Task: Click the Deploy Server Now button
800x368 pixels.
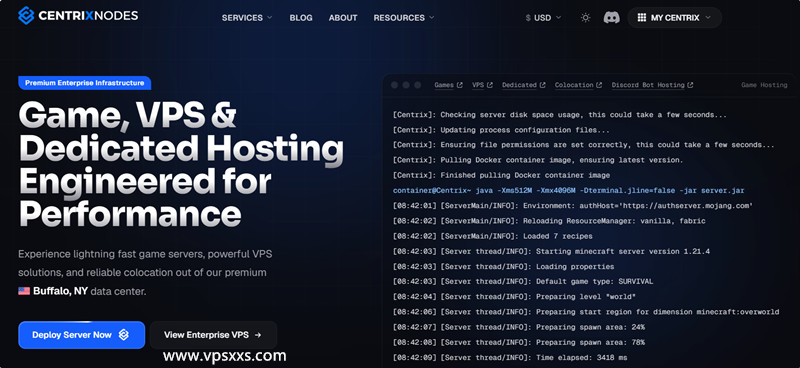Action: point(82,335)
